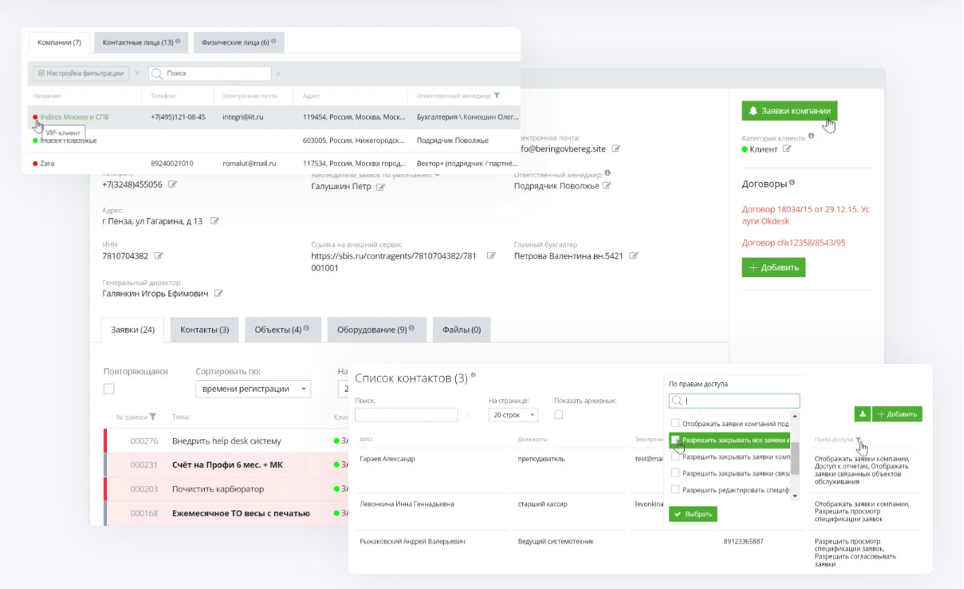Viewport: 964px width, 589px height.
Task: Click the download icon button beside Добавить
Action: (x=861, y=414)
